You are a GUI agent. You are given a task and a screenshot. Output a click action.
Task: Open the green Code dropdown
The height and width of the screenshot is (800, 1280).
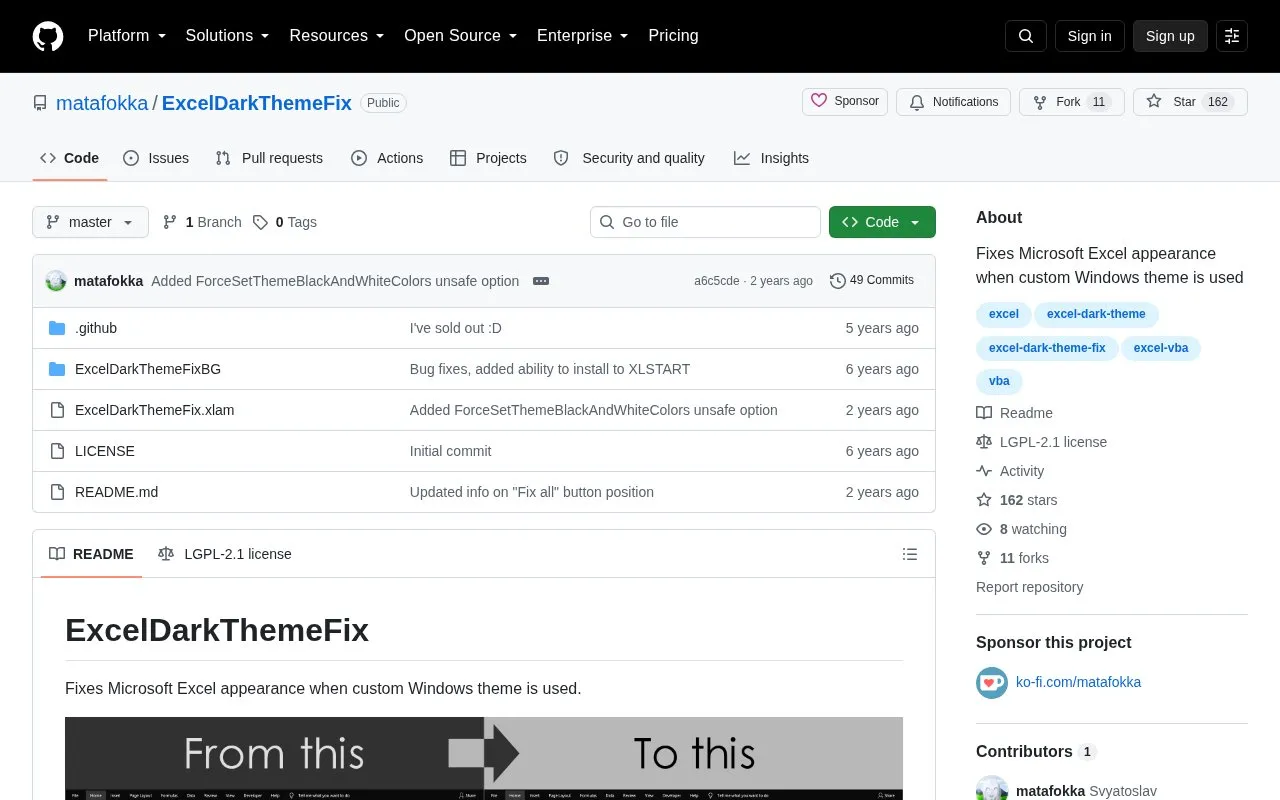click(x=882, y=222)
